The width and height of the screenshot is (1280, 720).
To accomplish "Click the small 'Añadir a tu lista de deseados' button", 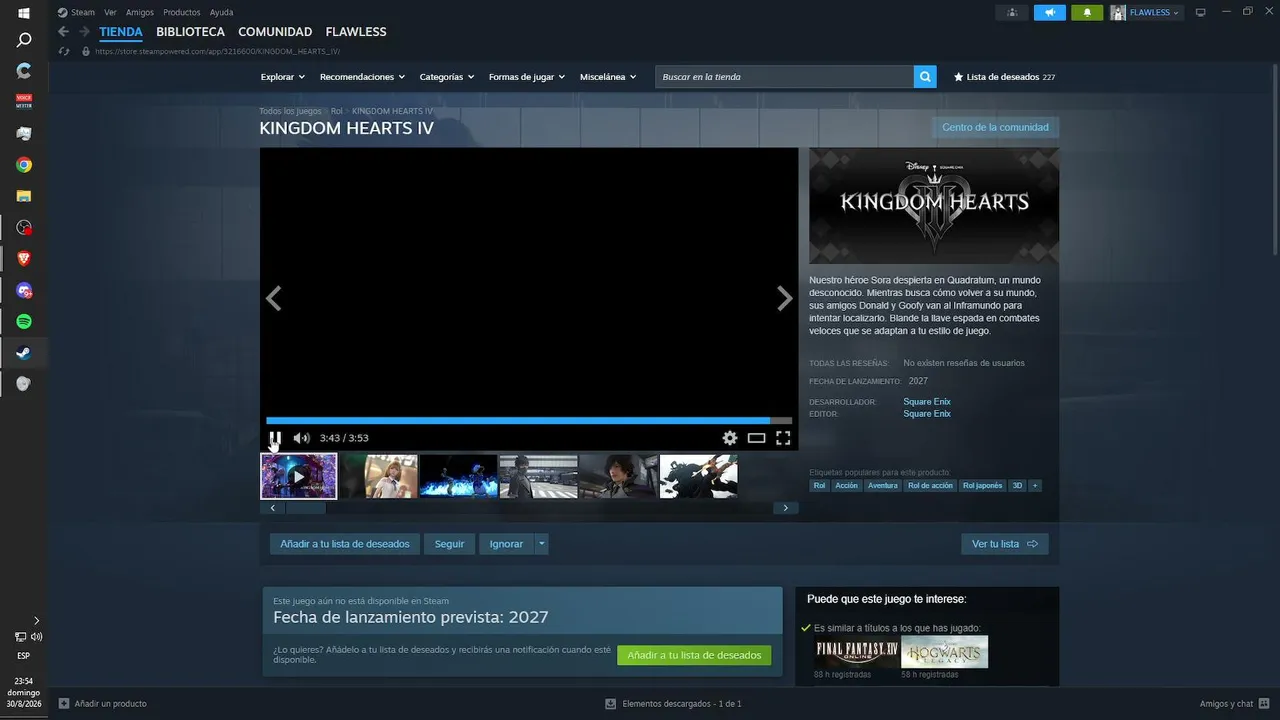I will (345, 544).
